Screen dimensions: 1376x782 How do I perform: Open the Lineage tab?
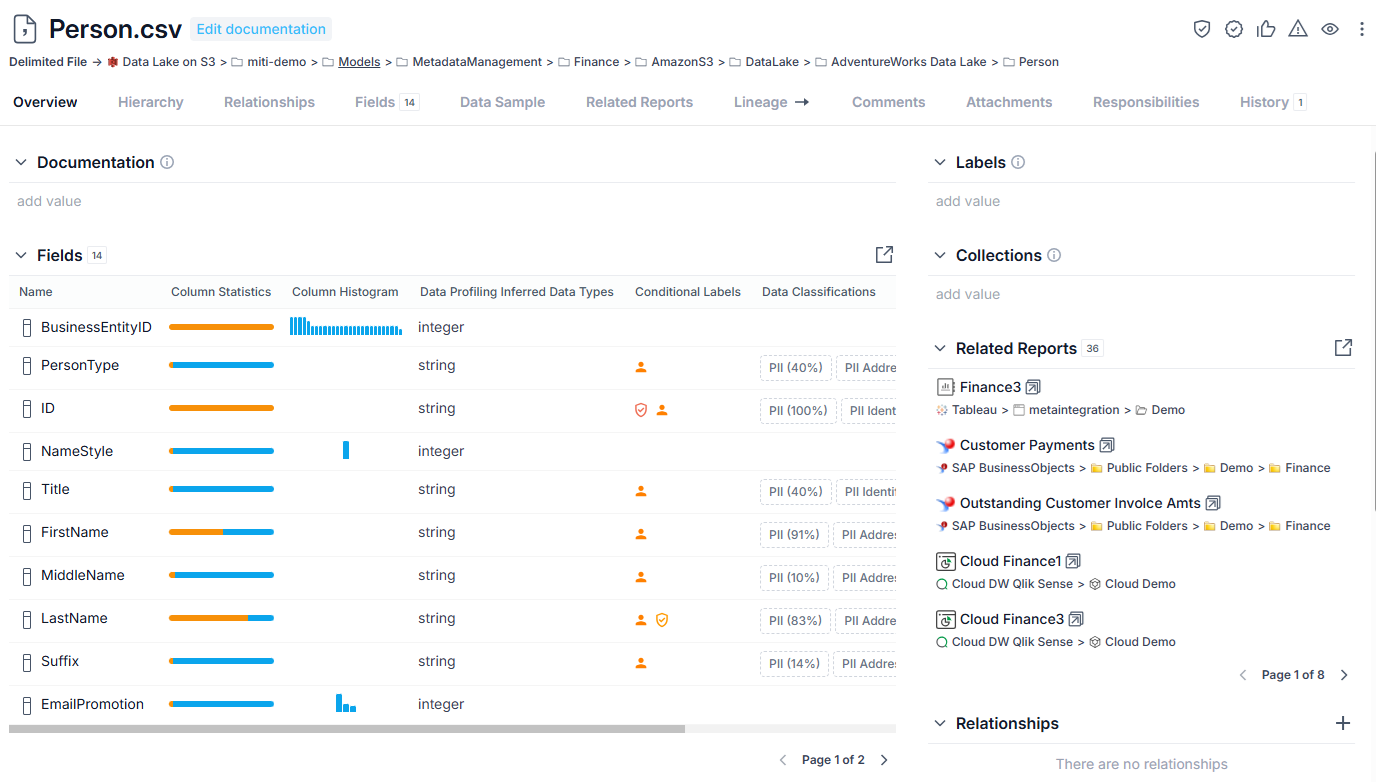(771, 102)
